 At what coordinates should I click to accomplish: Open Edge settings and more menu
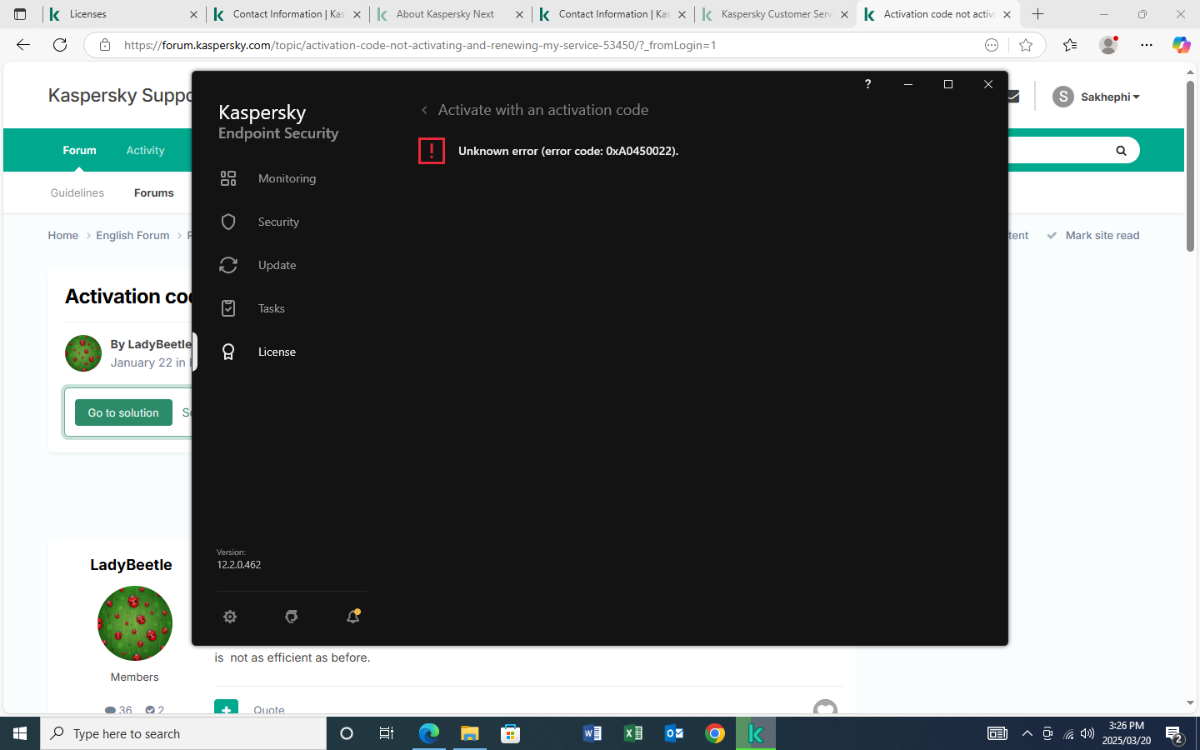[x=1146, y=45]
